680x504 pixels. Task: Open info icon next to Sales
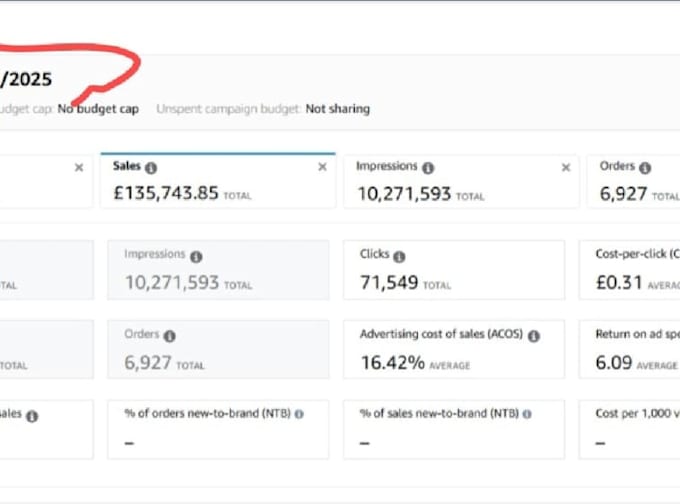pos(151,168)
